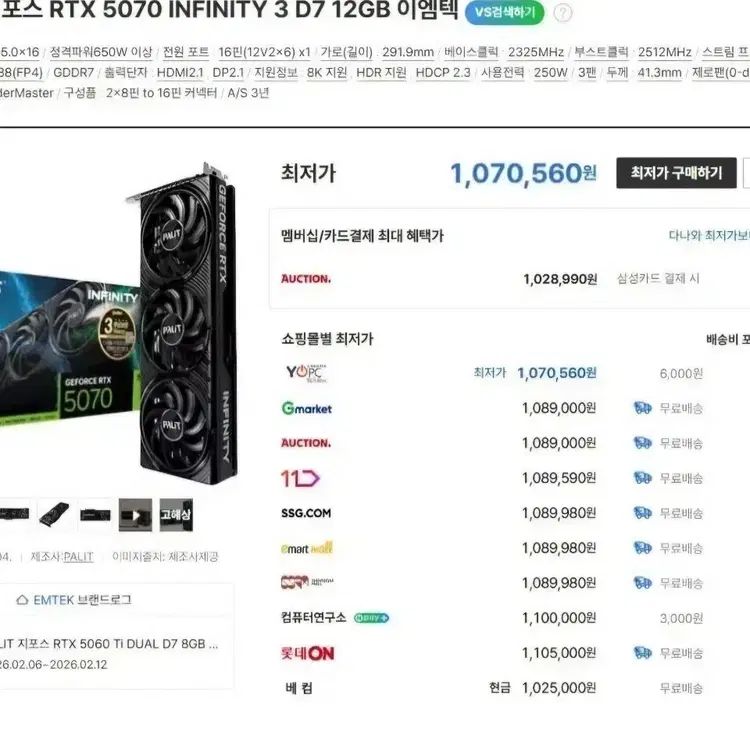Screen dimensions: 750x750
Task: Click the 컴퓨터연구소 seller name
Action: pos(313,618)
